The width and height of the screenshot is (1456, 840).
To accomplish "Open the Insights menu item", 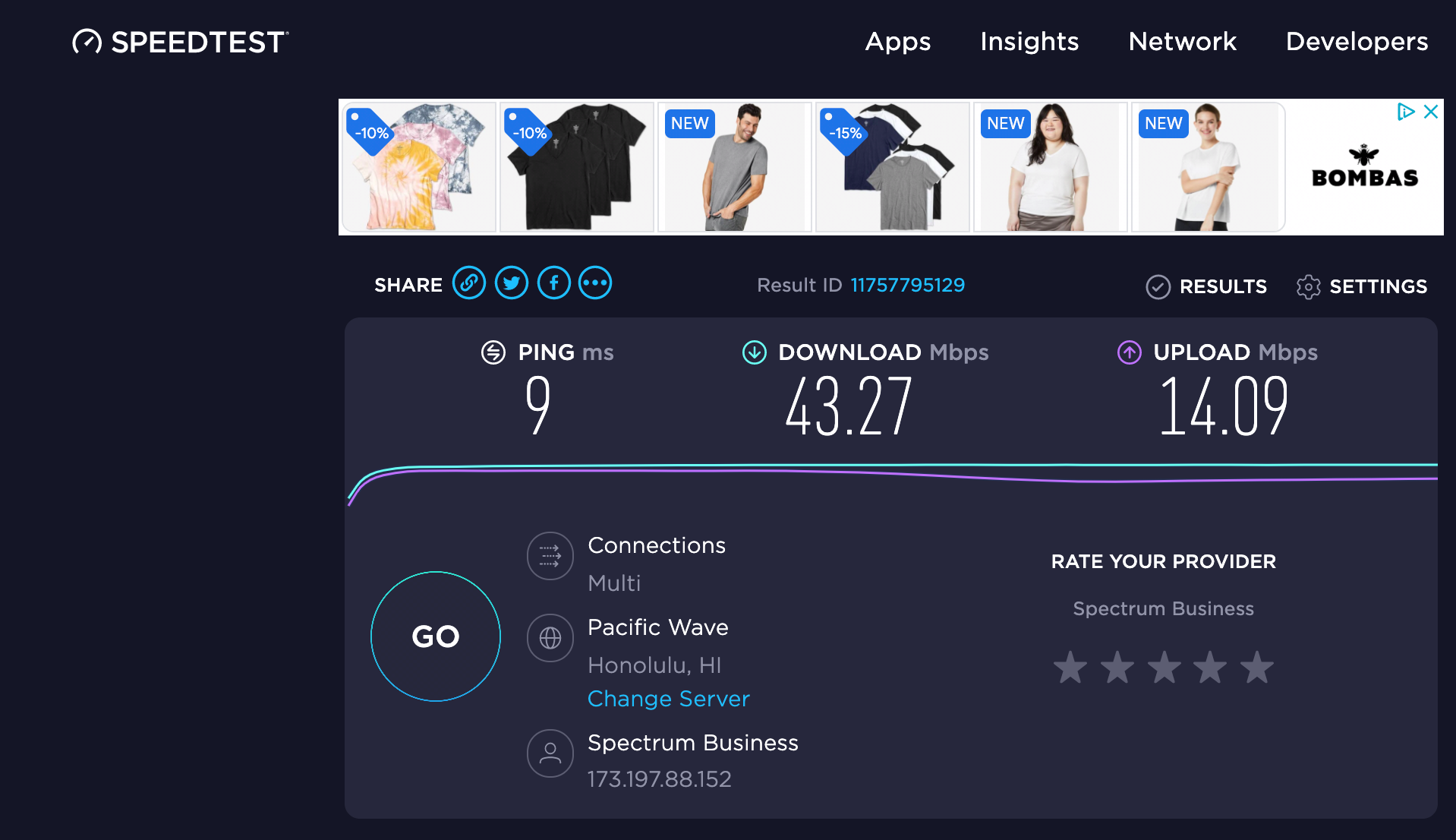I will tap(1029, 42).
